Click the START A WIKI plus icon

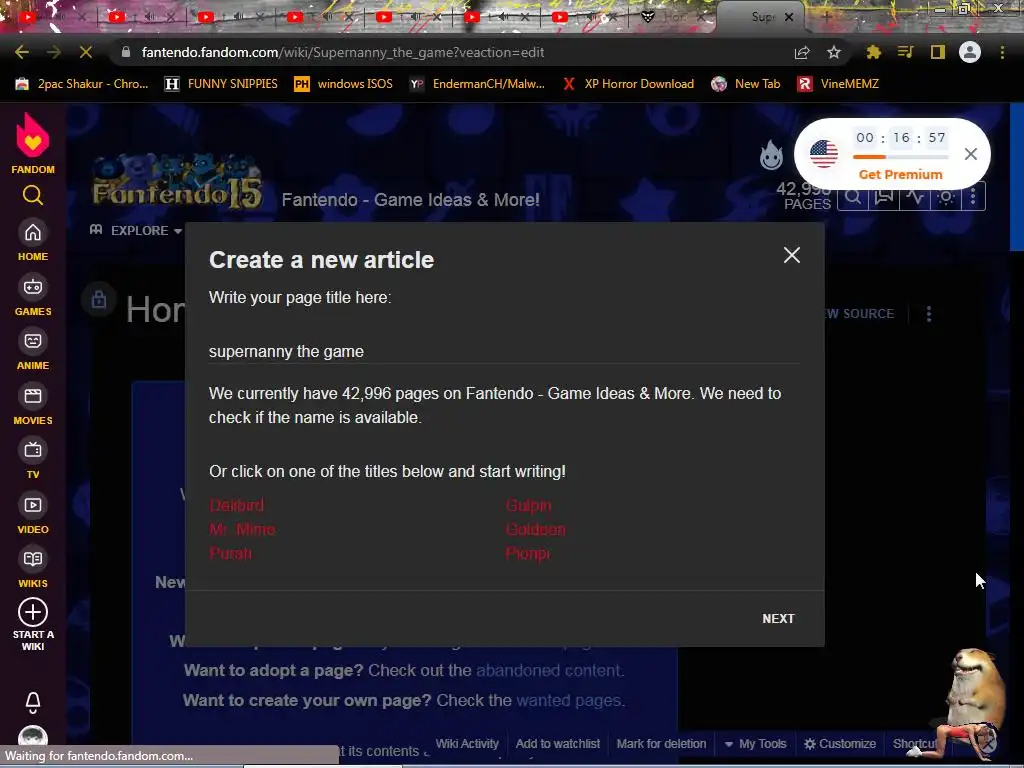[33, 613]
